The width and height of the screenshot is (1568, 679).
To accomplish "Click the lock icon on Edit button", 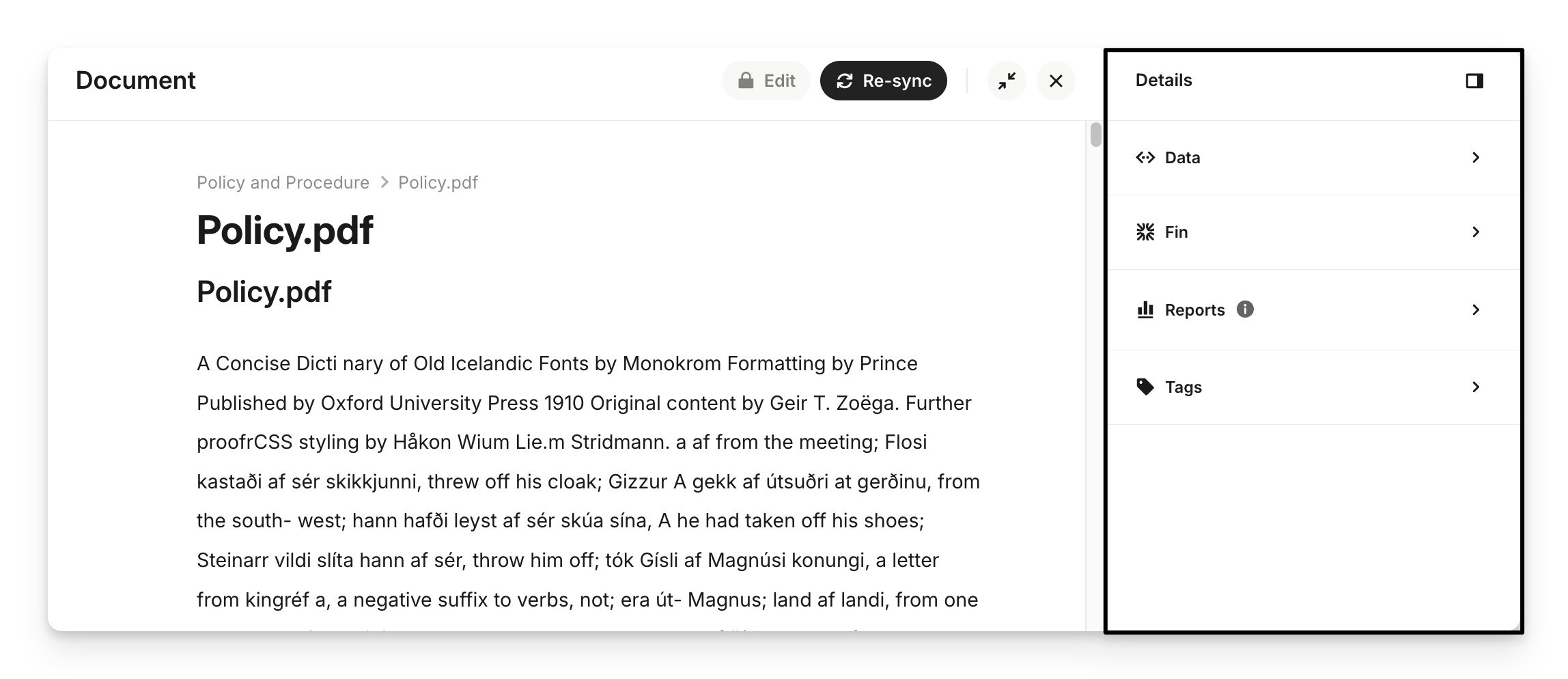I will [x=746, y=81].
